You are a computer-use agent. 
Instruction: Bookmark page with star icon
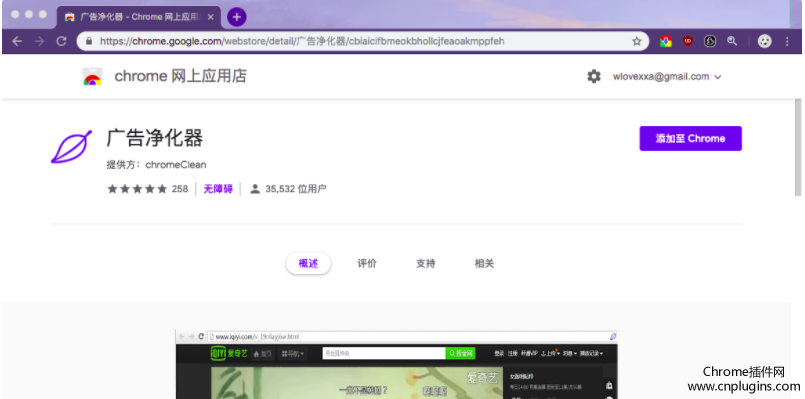pyautogui.click(x=637, y=42)
